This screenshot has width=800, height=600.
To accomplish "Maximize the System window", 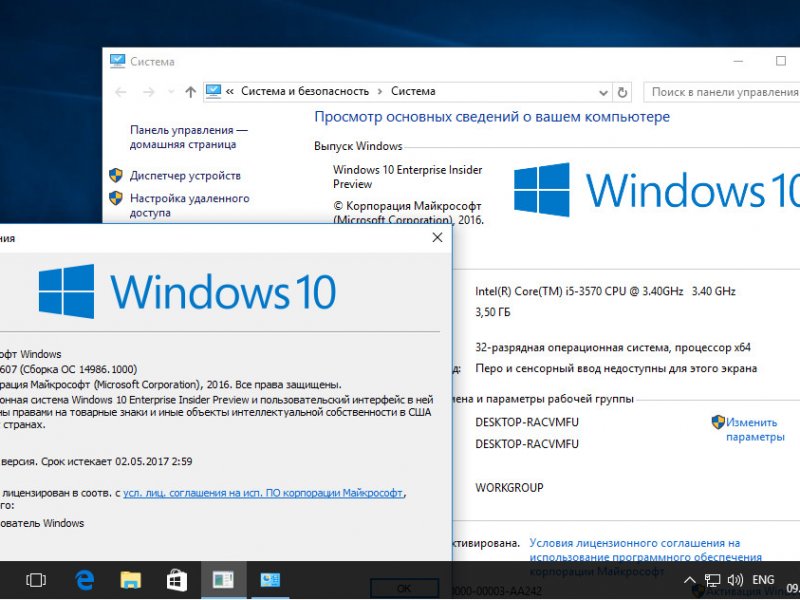I will coord(781,61).
